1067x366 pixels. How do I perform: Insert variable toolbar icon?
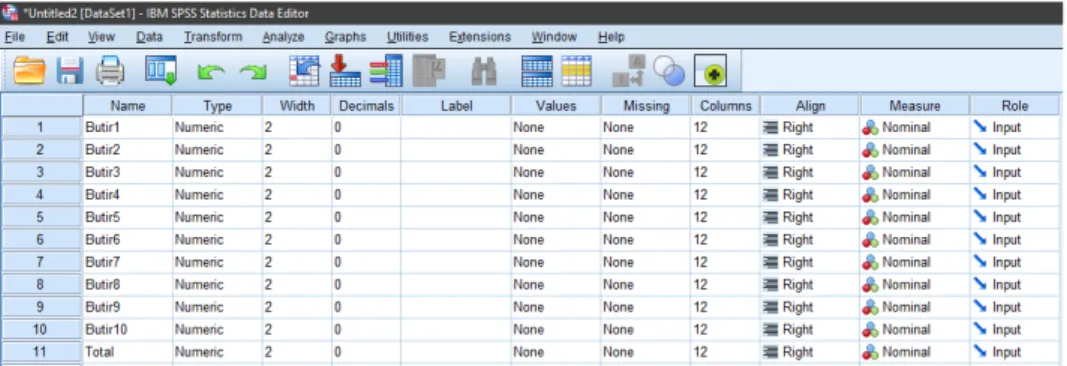click(576, 71)
